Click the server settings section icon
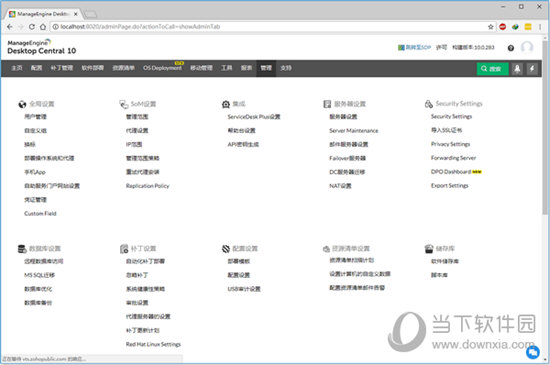 click(327, 104)
